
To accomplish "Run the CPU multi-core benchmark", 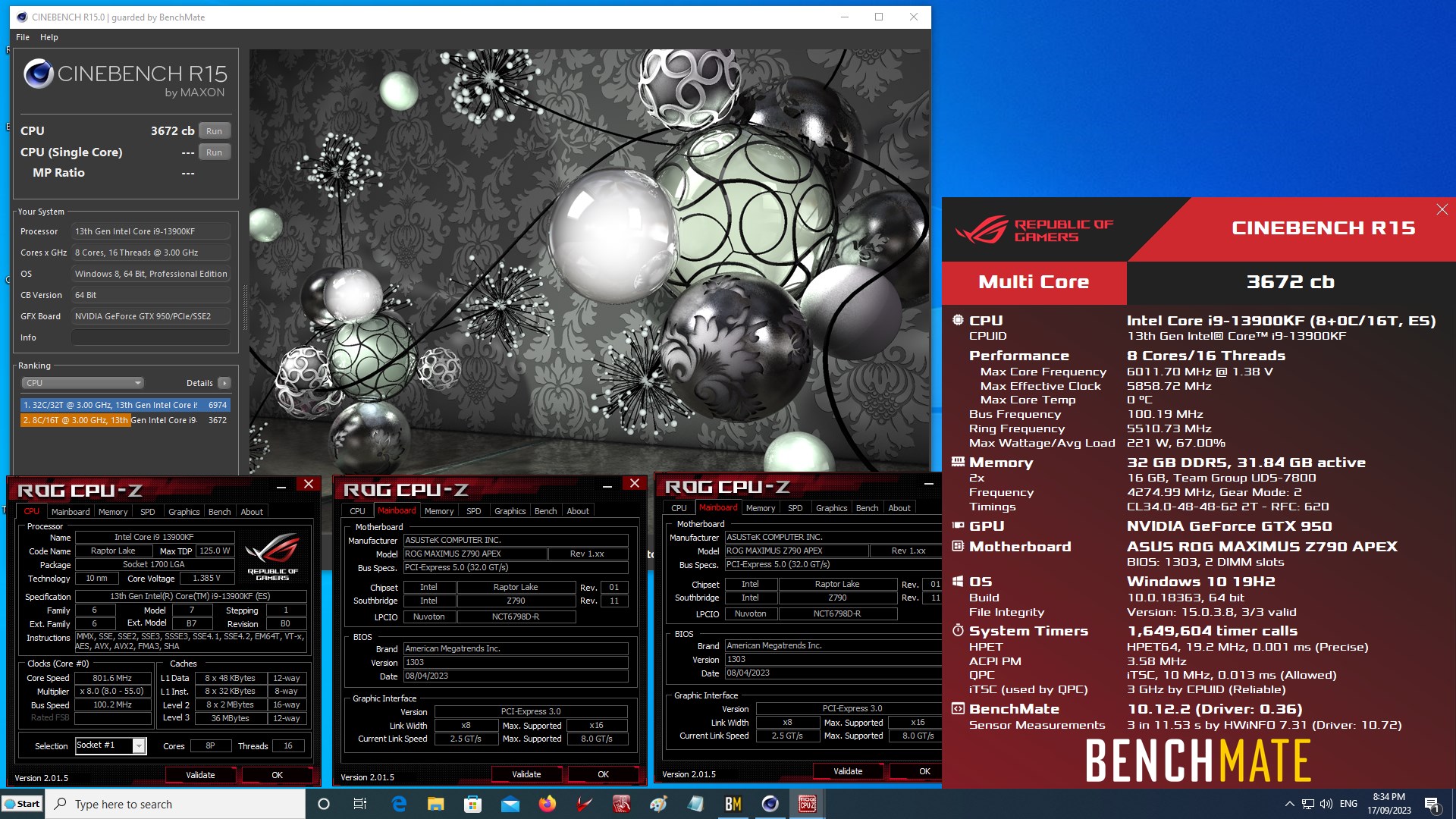I will pyautogui.click(x=215, y=131).
